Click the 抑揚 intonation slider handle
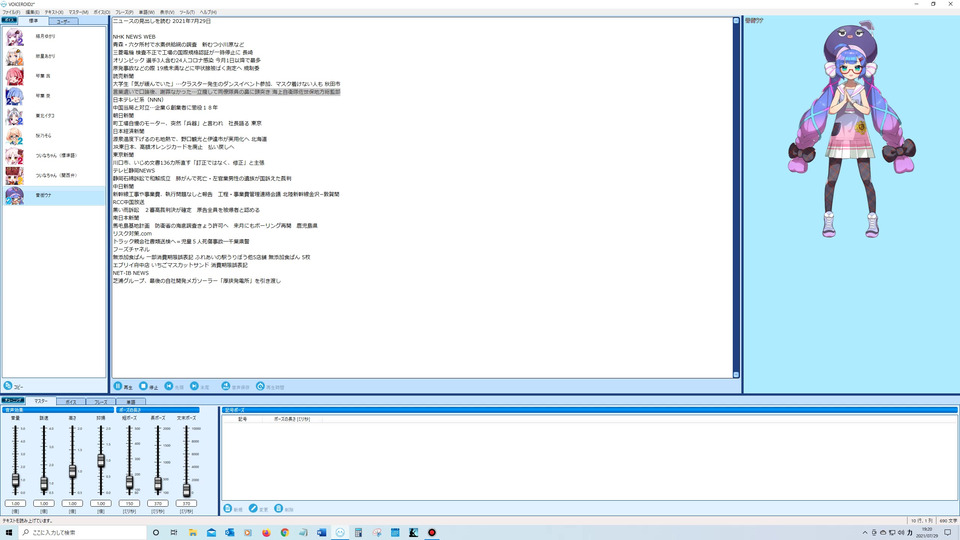 tap(101, 461)
